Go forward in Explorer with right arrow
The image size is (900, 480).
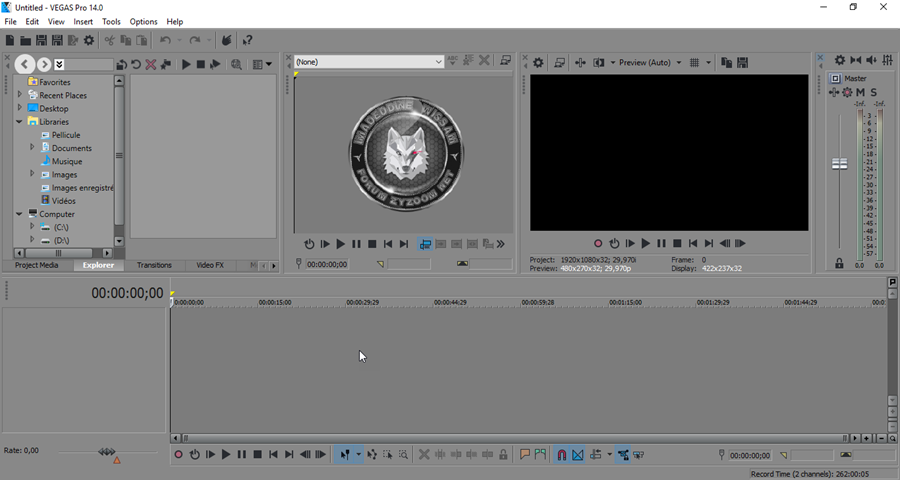coord(44,64)
